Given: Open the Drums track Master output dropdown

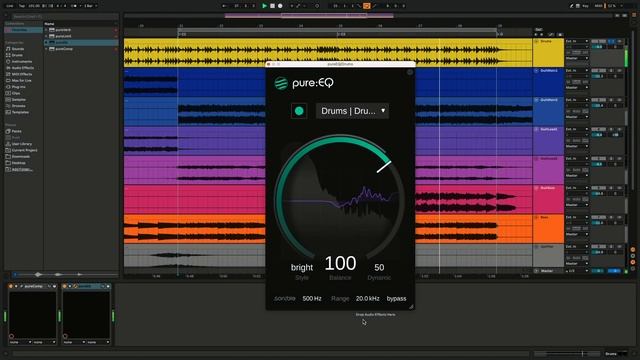Looking at the screenshot, I should point(577,58).
